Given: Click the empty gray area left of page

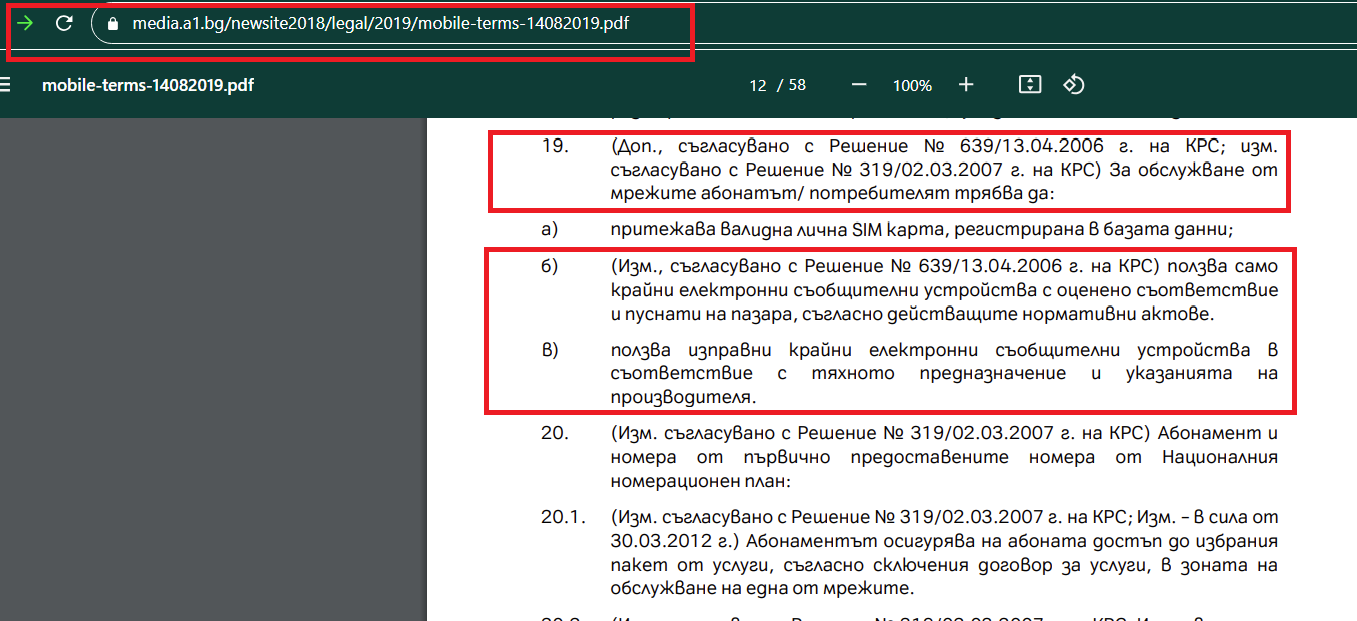Looking at the screenshot, I should 210,370.
